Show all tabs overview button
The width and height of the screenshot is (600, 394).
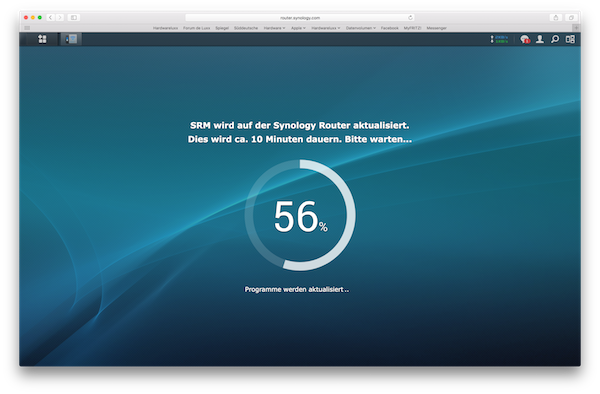pos(571,18)
